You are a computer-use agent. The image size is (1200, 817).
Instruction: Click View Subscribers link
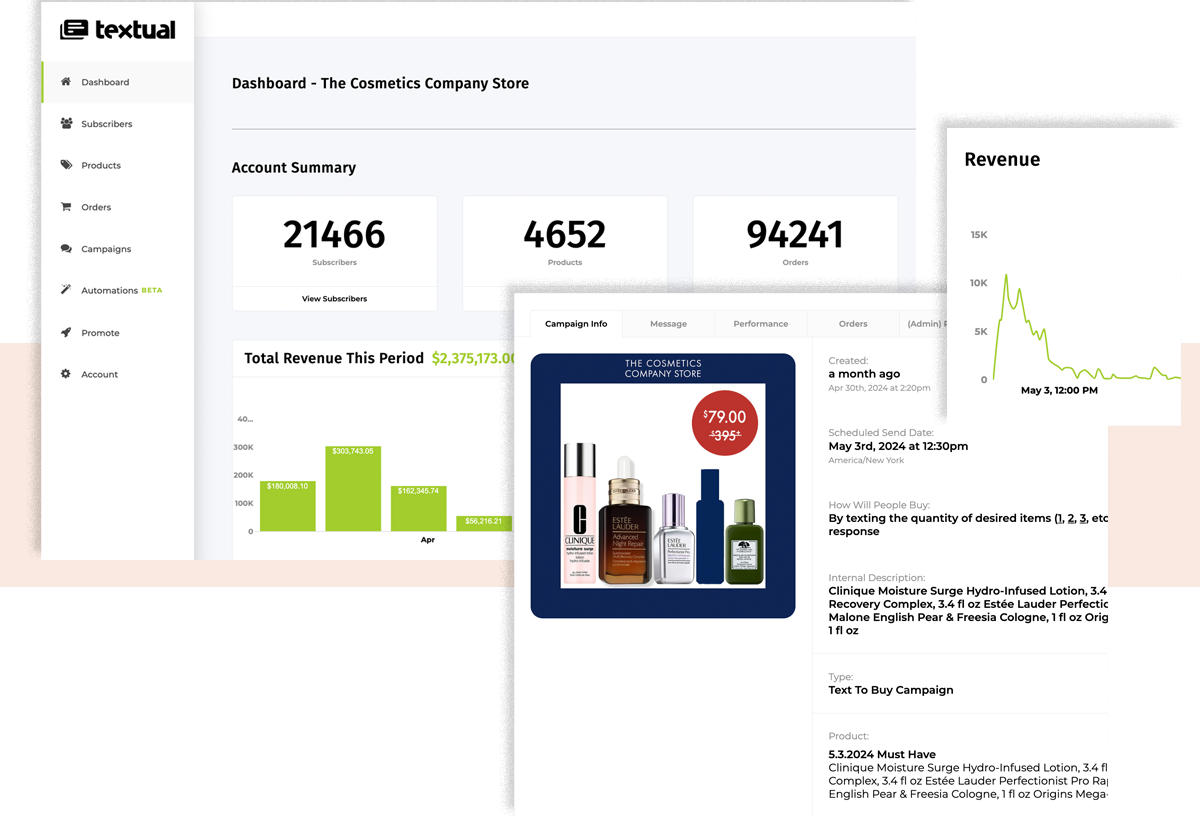click(334, 299)
